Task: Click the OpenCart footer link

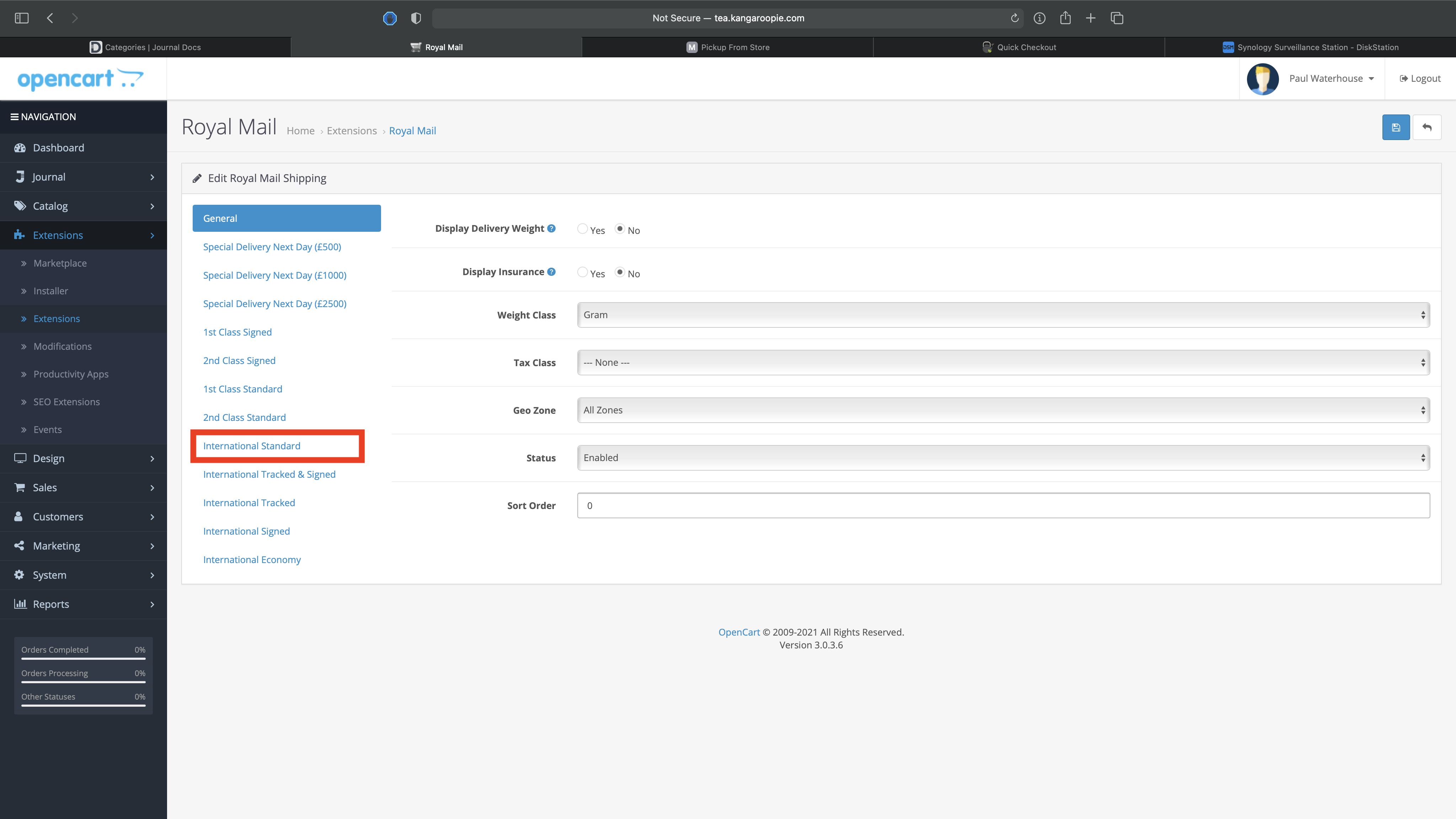Action: pyautogui.click(x=739, y=632)
